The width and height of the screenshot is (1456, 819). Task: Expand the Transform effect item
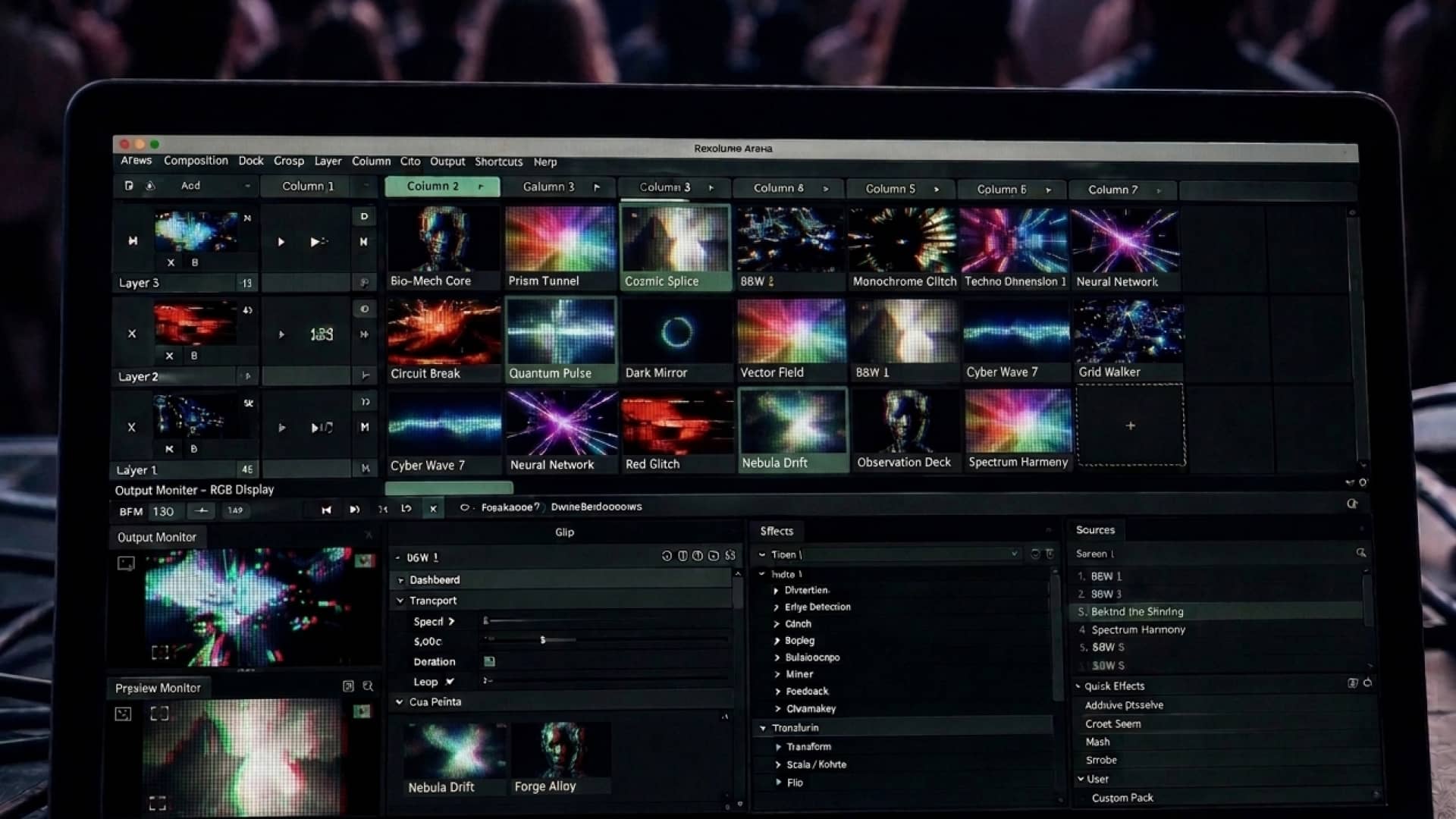778,747
